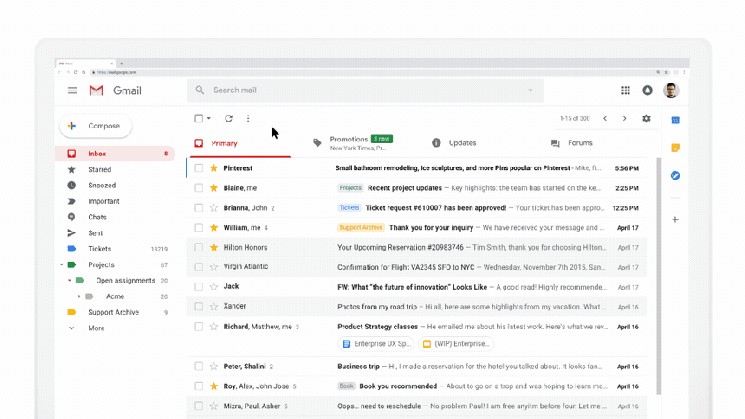Open the select-all dropdown arrow
The width and height of the screenshot is (745, 419).
(x=209, y=119)
